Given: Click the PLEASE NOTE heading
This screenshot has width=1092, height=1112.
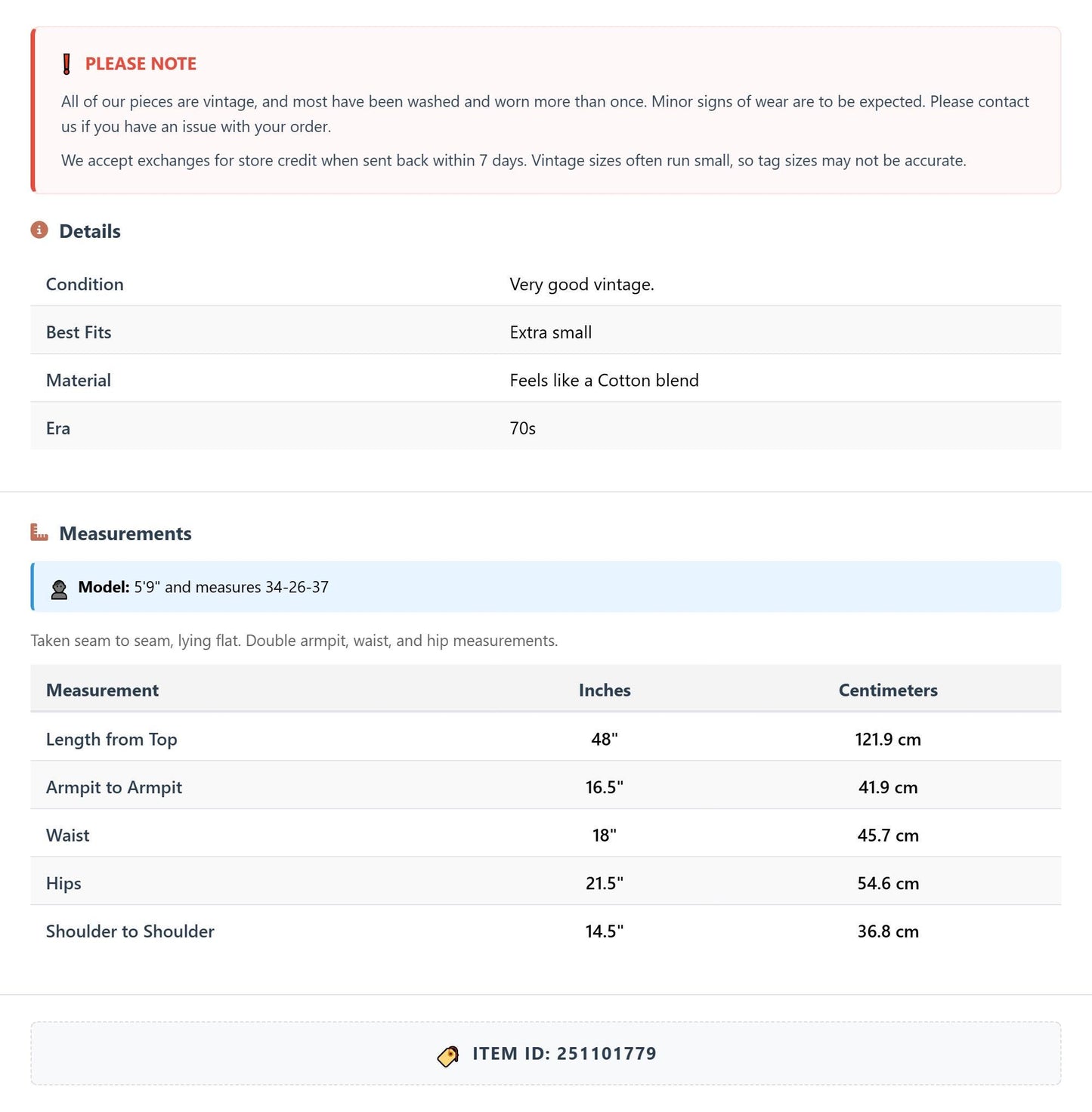Looking at the screenshot, I should coord(141,64).
